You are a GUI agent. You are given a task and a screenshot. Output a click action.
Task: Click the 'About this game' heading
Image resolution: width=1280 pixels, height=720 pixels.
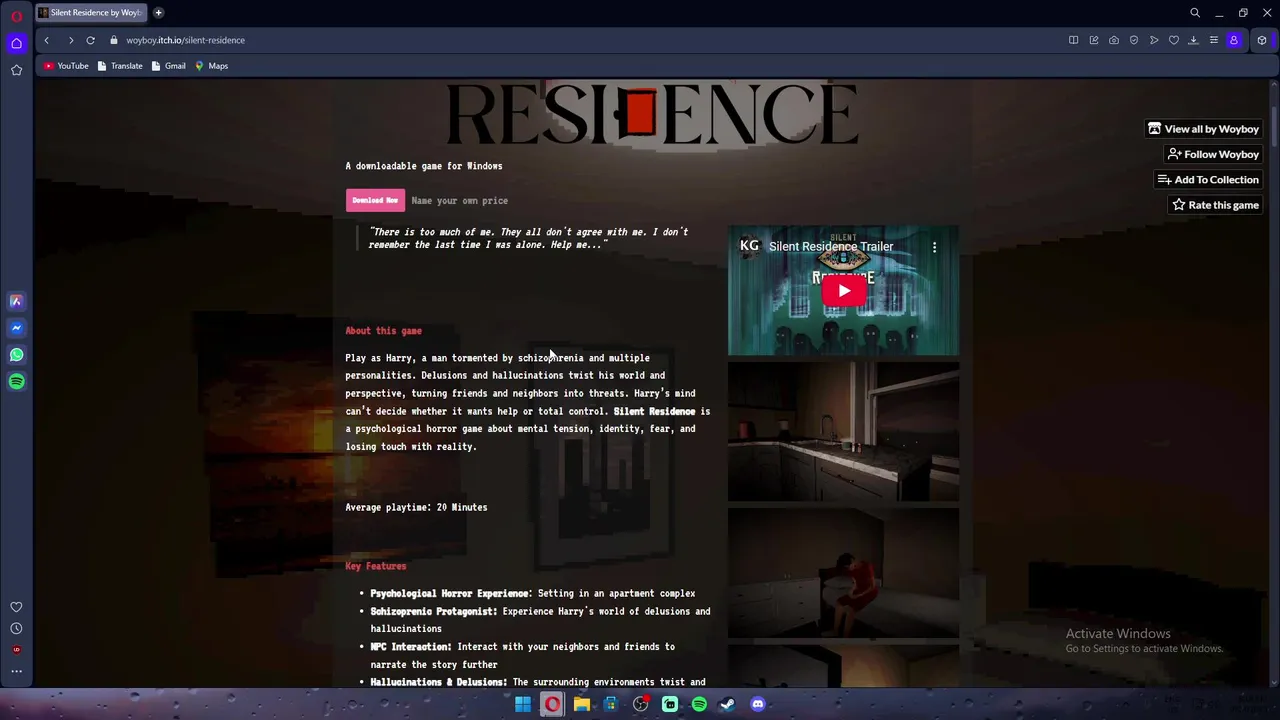[x=383, y=330]
